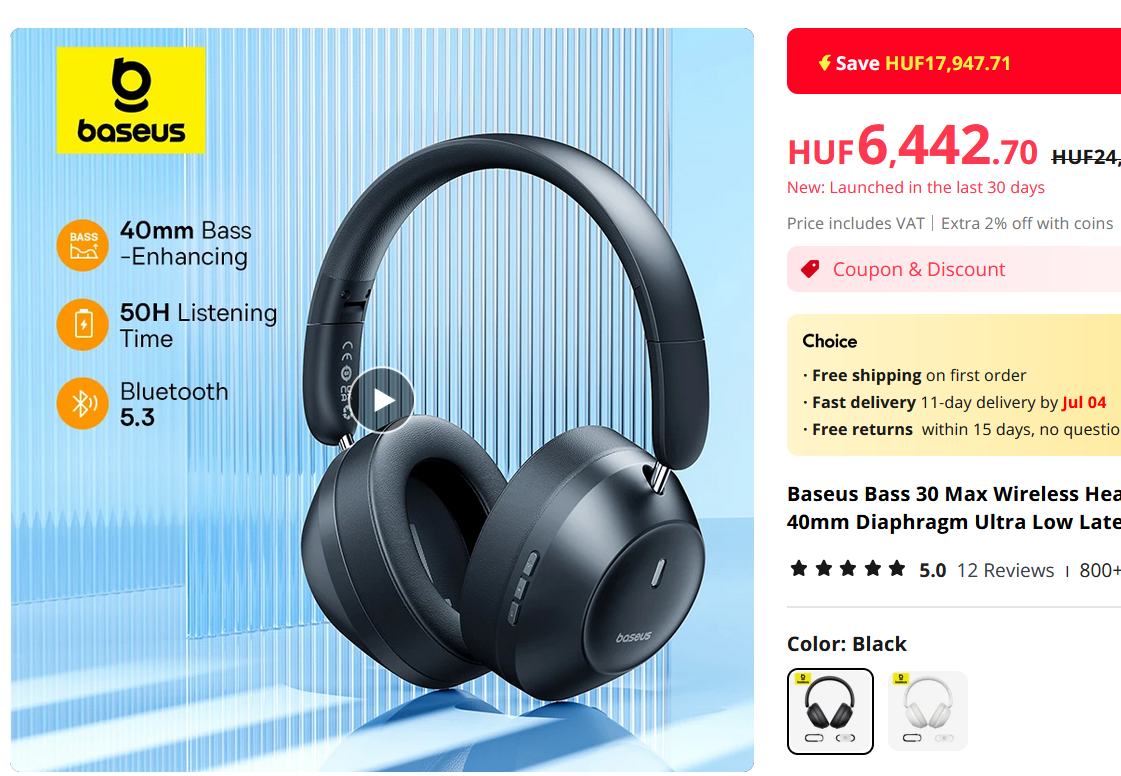Select the Black color headphone swatch
Screen dimensions: 1121x776
point(830,712)
